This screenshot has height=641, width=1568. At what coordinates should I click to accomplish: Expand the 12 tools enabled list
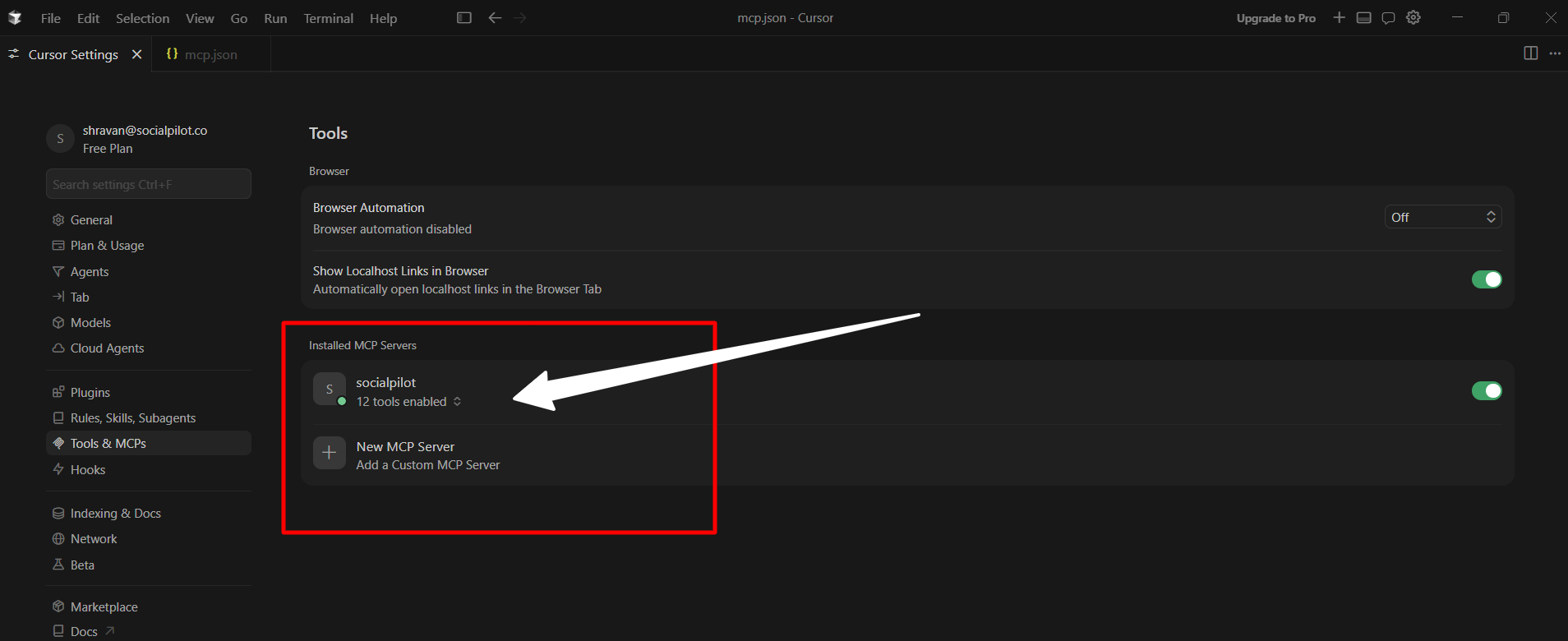(408, 401)
